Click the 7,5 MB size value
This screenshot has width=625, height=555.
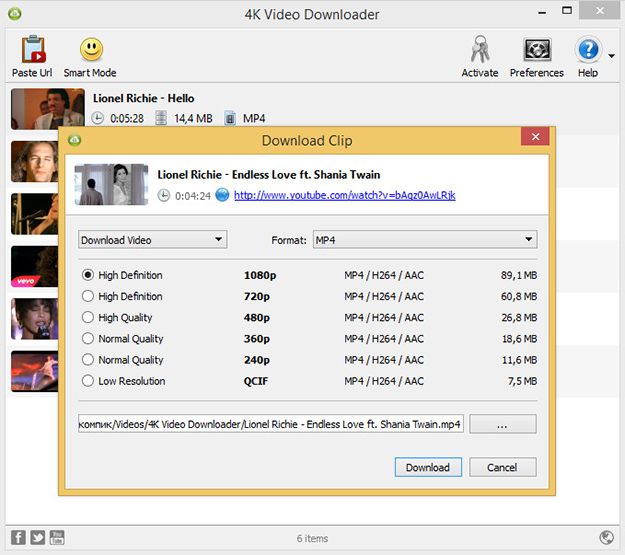click(523, 381)
